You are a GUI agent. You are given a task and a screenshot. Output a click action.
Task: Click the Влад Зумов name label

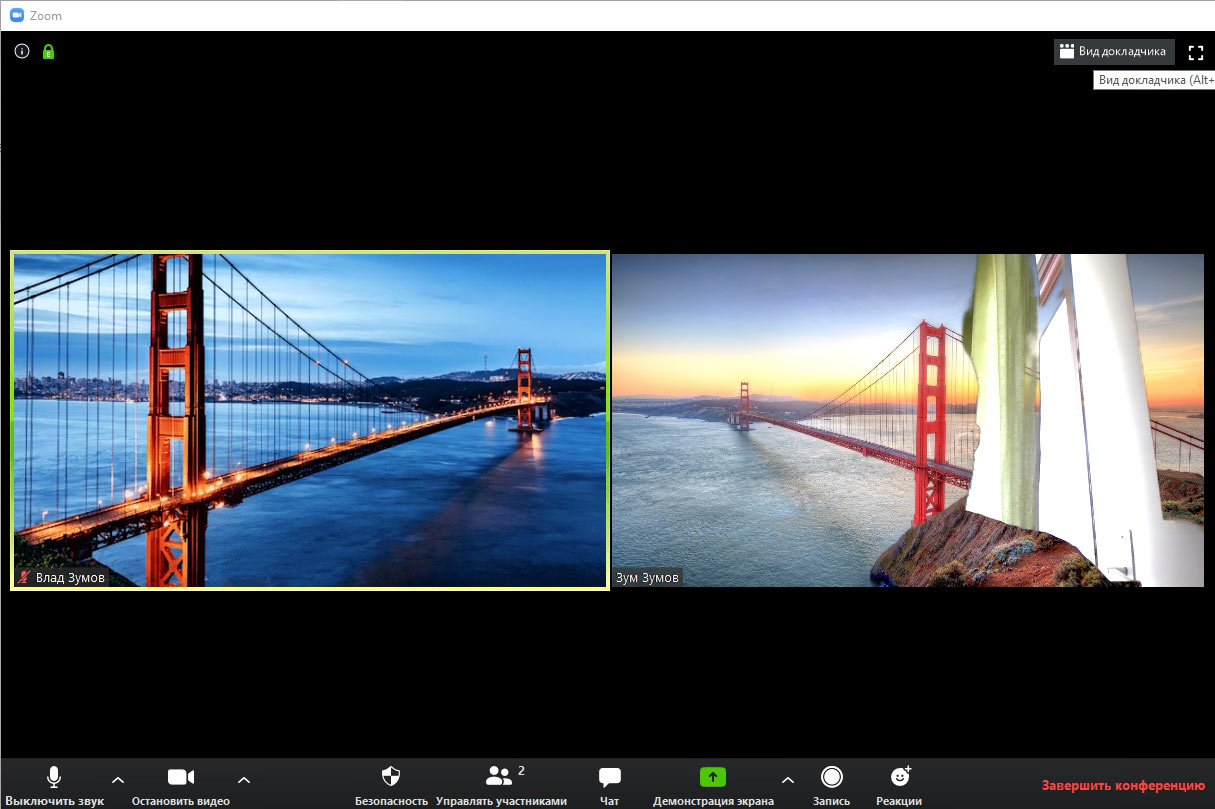pyautogui.click(x=70, y=578)
